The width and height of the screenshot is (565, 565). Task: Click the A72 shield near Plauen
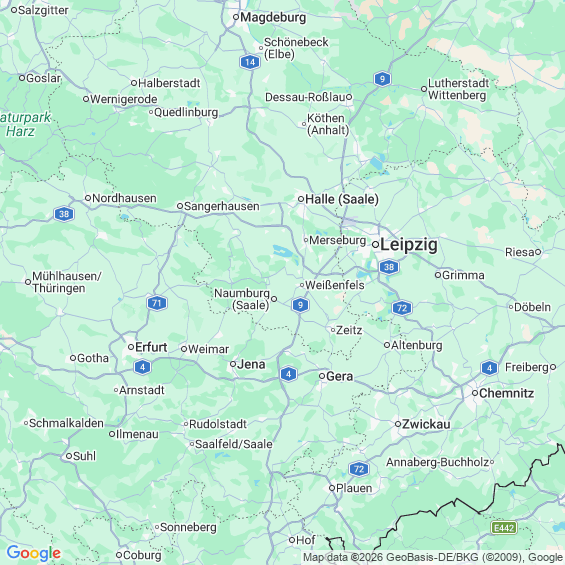359,469
